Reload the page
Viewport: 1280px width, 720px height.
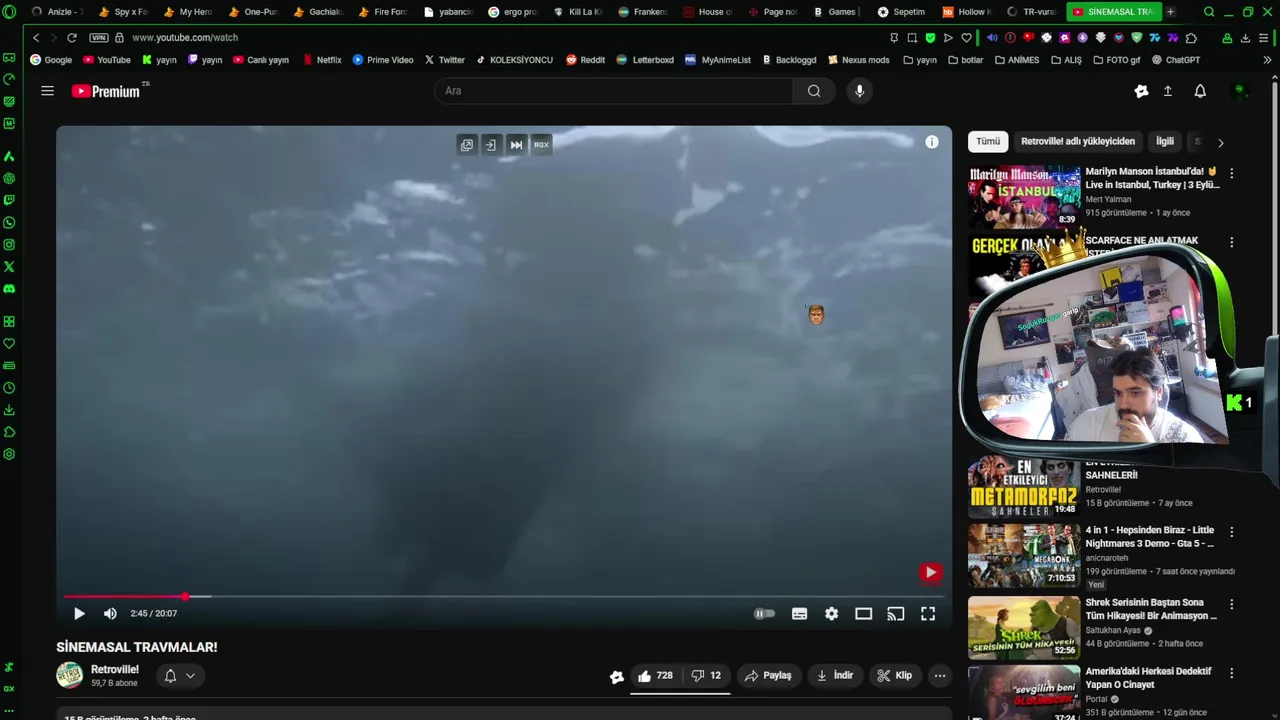(72, 38)
